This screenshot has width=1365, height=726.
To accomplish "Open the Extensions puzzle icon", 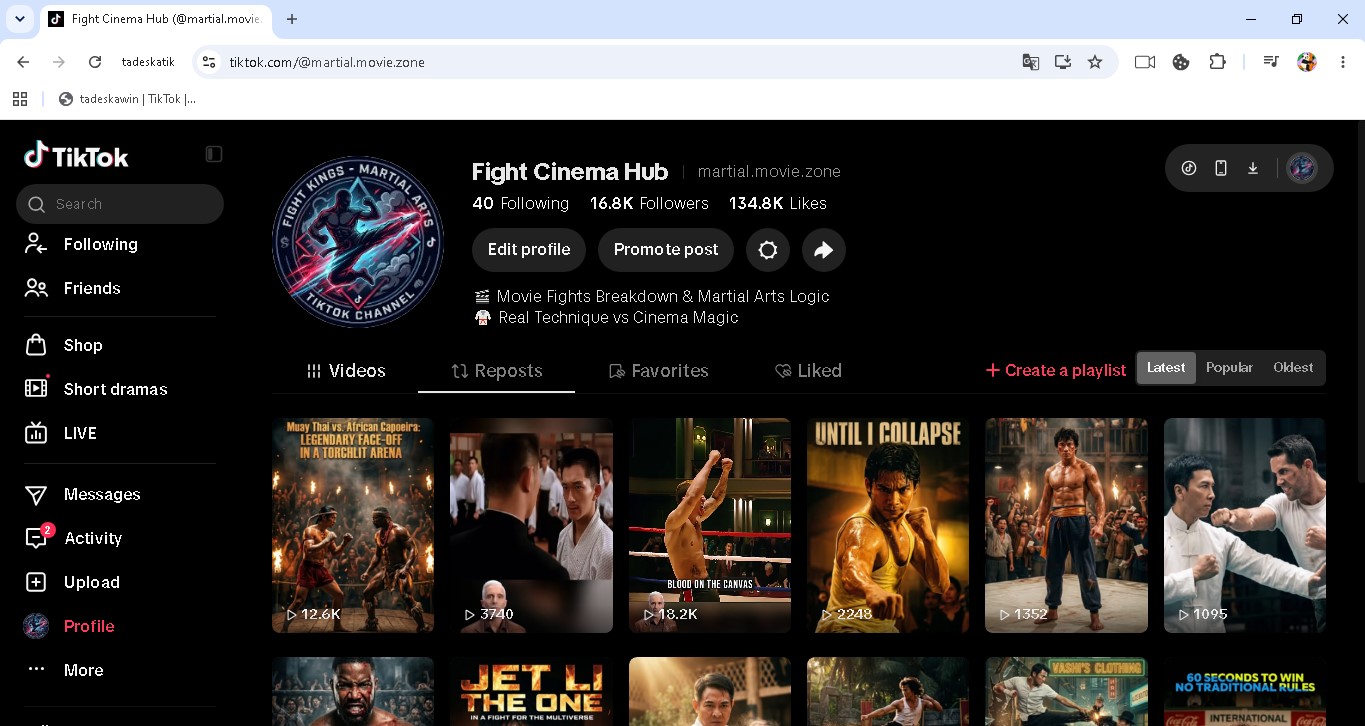I will pos(1217,62).
